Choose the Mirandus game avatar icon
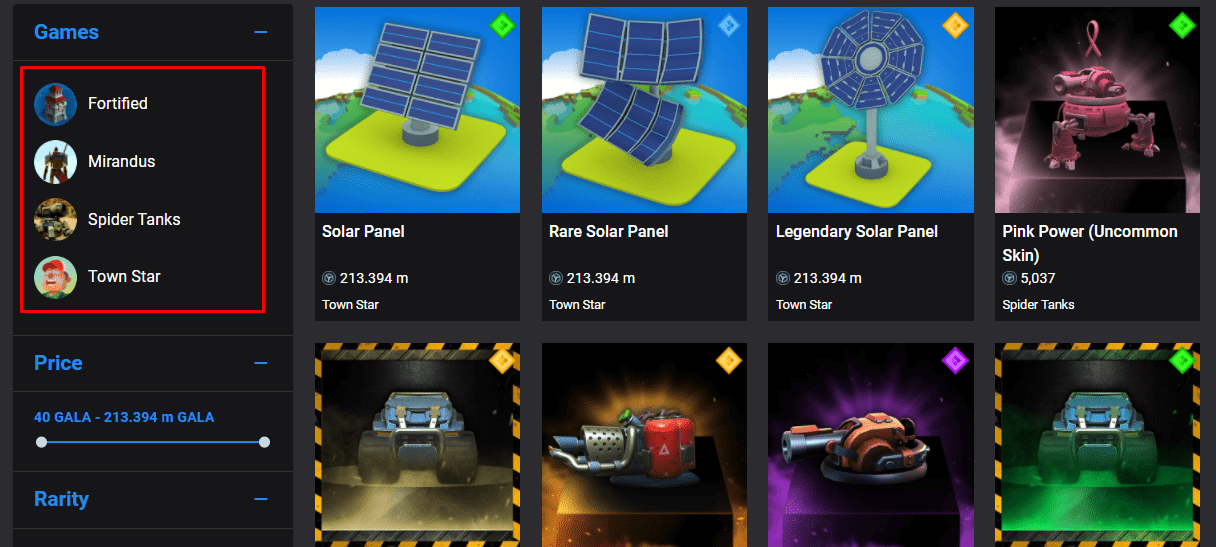 [x=55, y=162]
